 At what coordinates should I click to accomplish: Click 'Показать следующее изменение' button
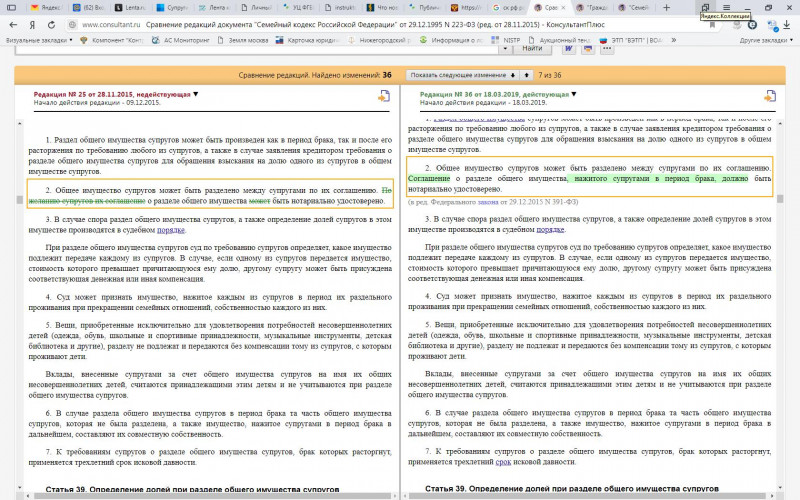click(x=463, y=75)
